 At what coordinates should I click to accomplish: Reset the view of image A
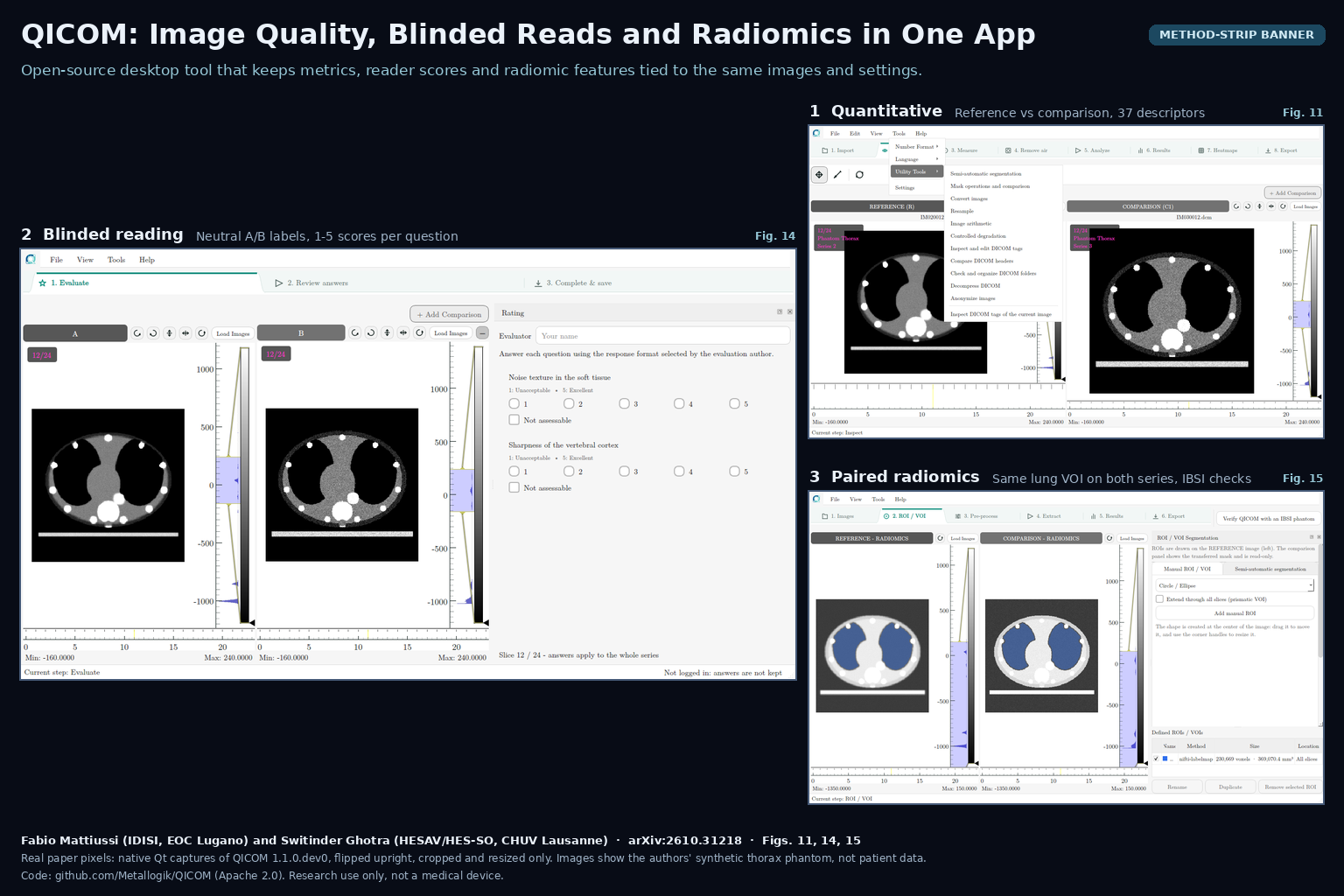202,333
